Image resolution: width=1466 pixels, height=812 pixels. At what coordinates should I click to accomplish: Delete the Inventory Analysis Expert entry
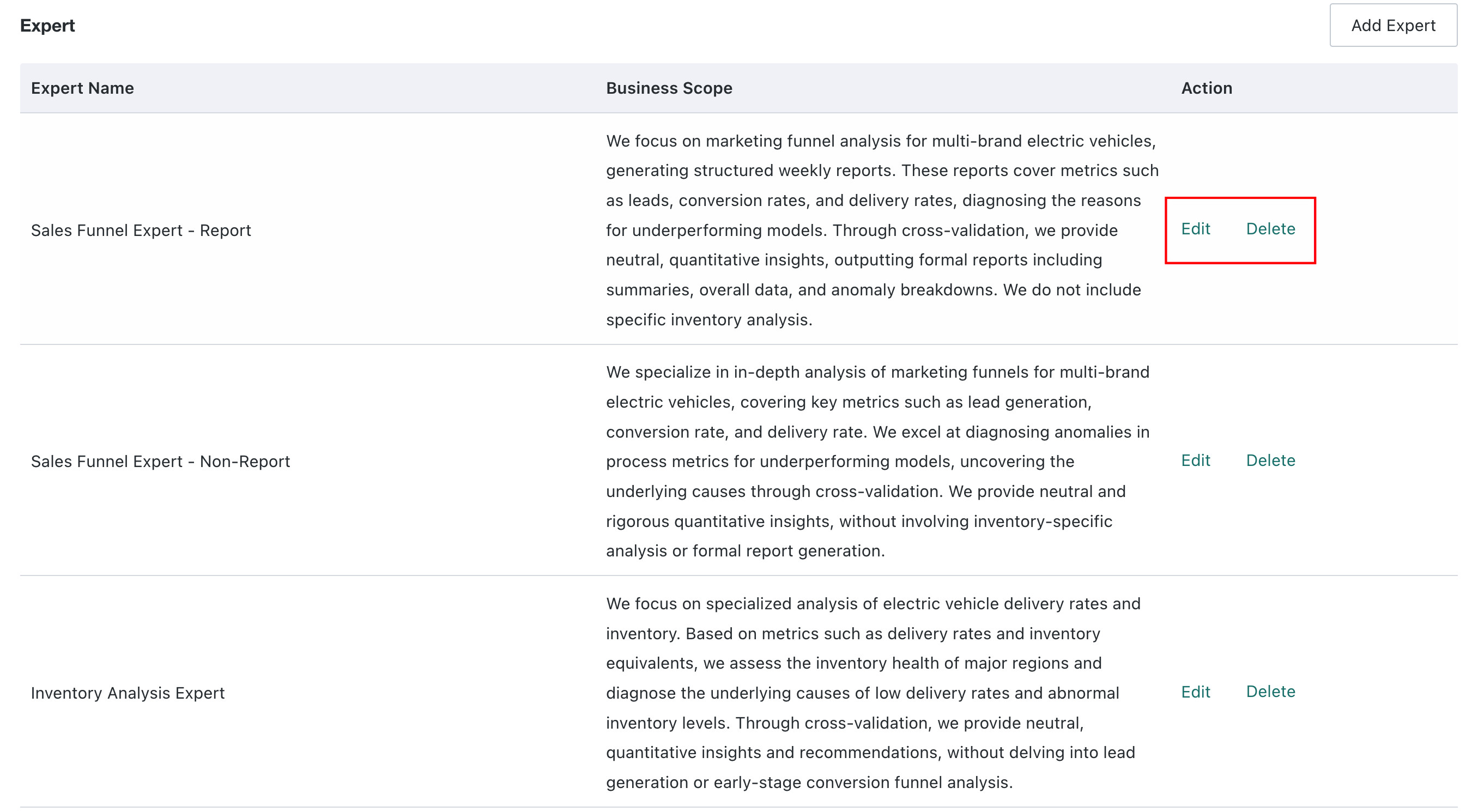pyautogui.click(x=1270, y=692)
